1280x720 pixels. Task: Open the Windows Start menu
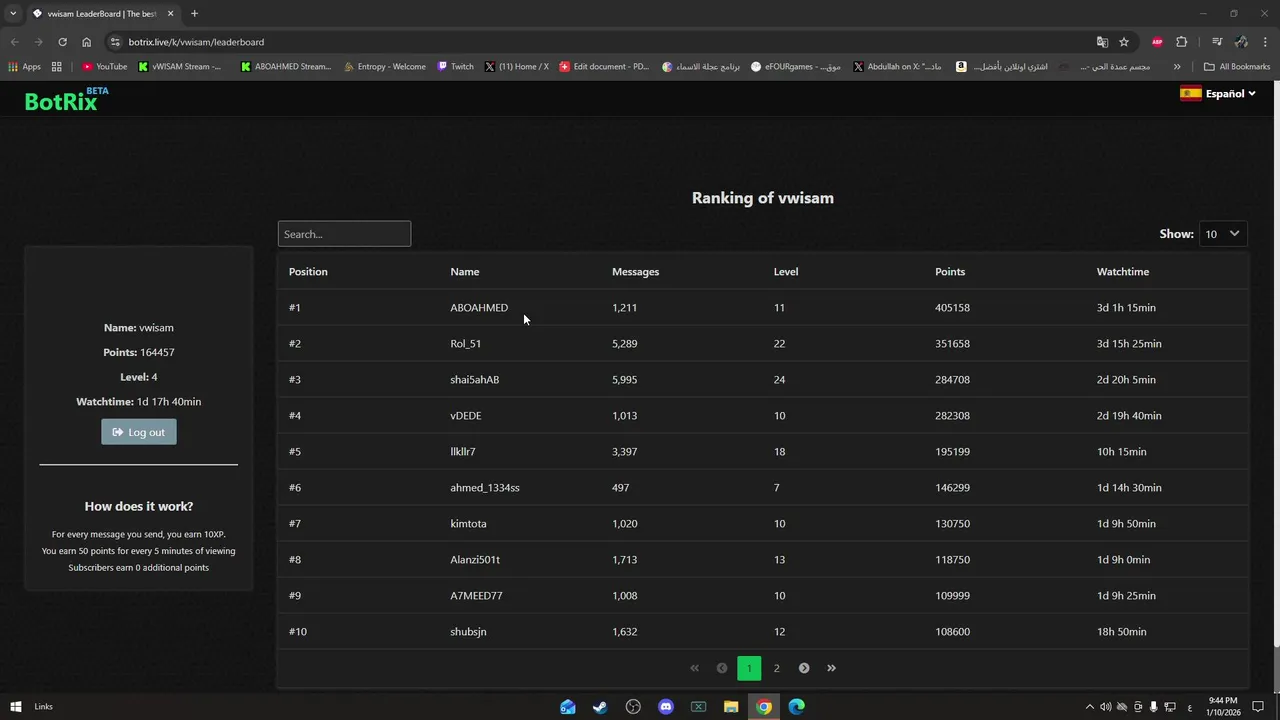coord(15,707)
